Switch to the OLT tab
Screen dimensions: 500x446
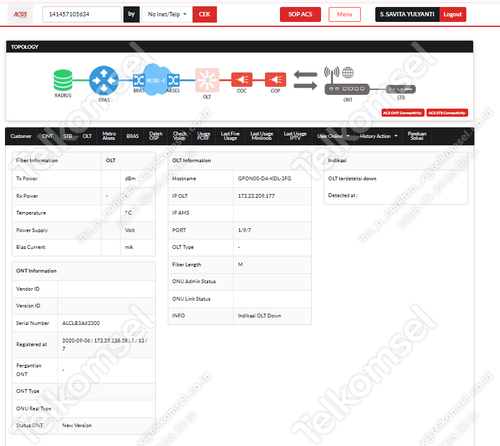click(x=87, y=136)
